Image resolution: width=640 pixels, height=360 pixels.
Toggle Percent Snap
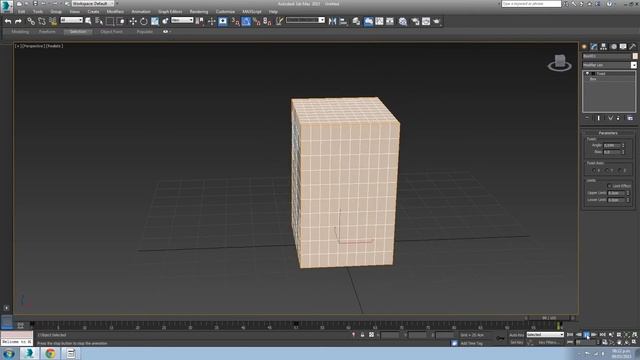point(257,21)
